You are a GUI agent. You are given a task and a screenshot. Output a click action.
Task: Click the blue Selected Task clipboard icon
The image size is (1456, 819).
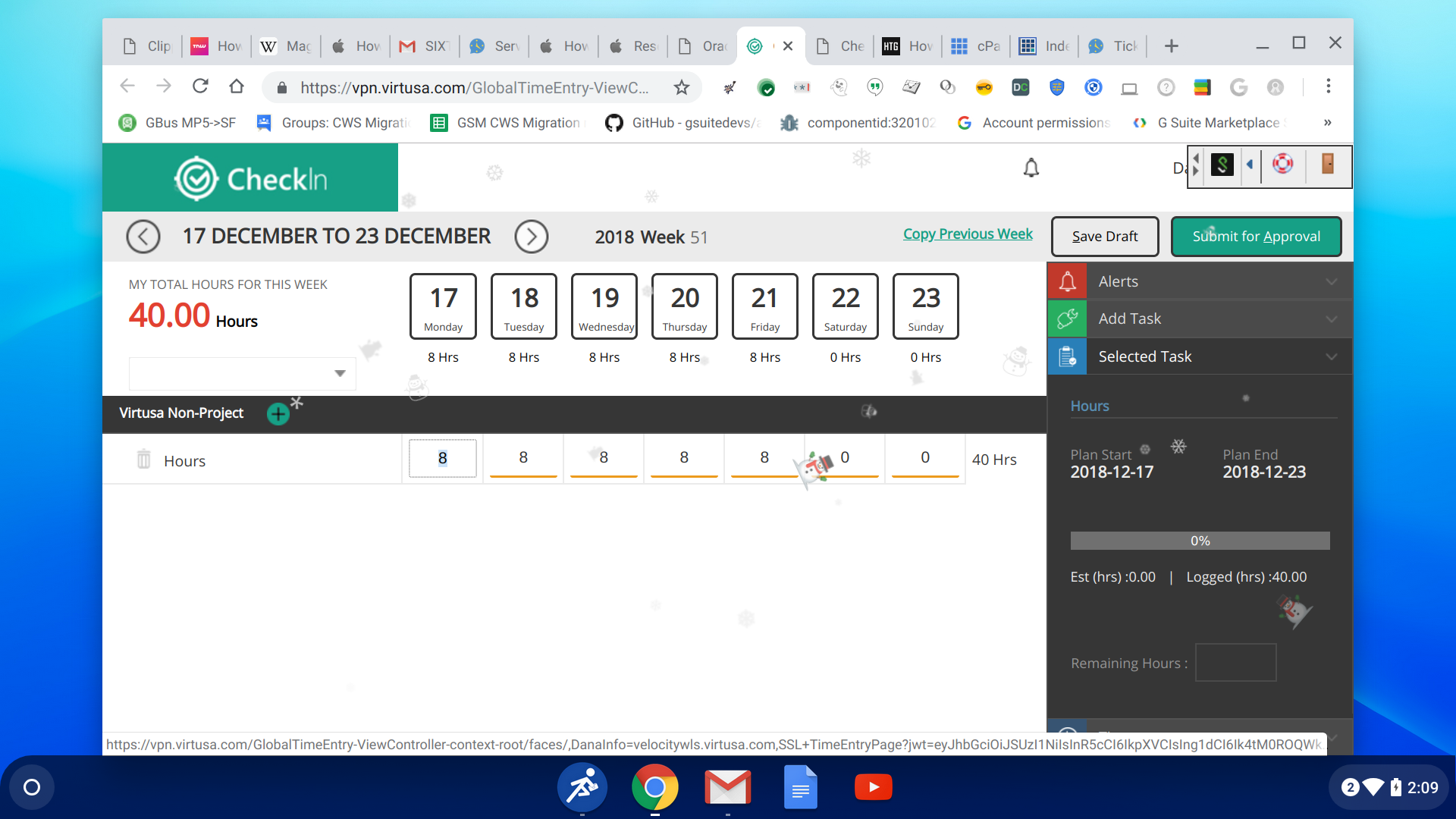click(1067, 356)
